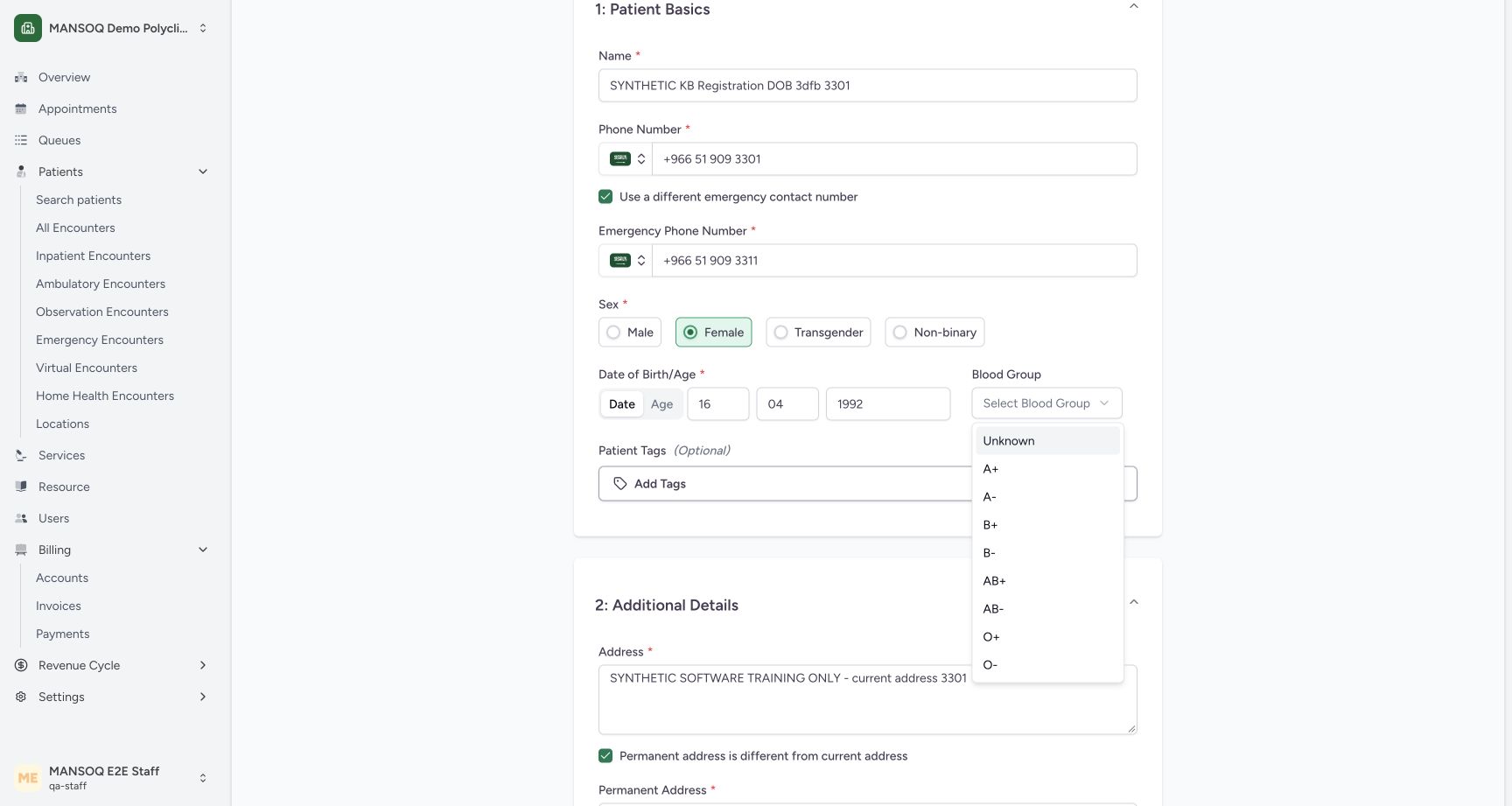Toggle permanent address is different checkbox
Screen dimensions: 1512x806
(x=605, y=756)
